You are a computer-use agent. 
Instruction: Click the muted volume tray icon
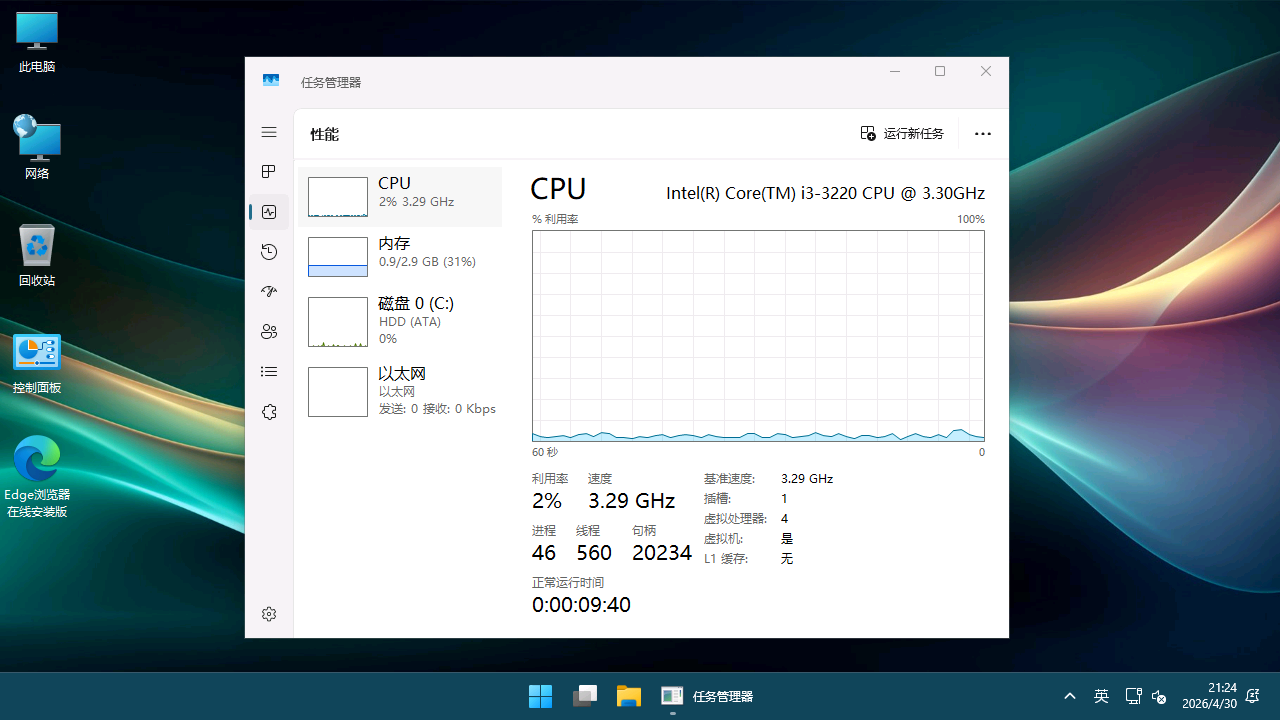coord(1159,696)
